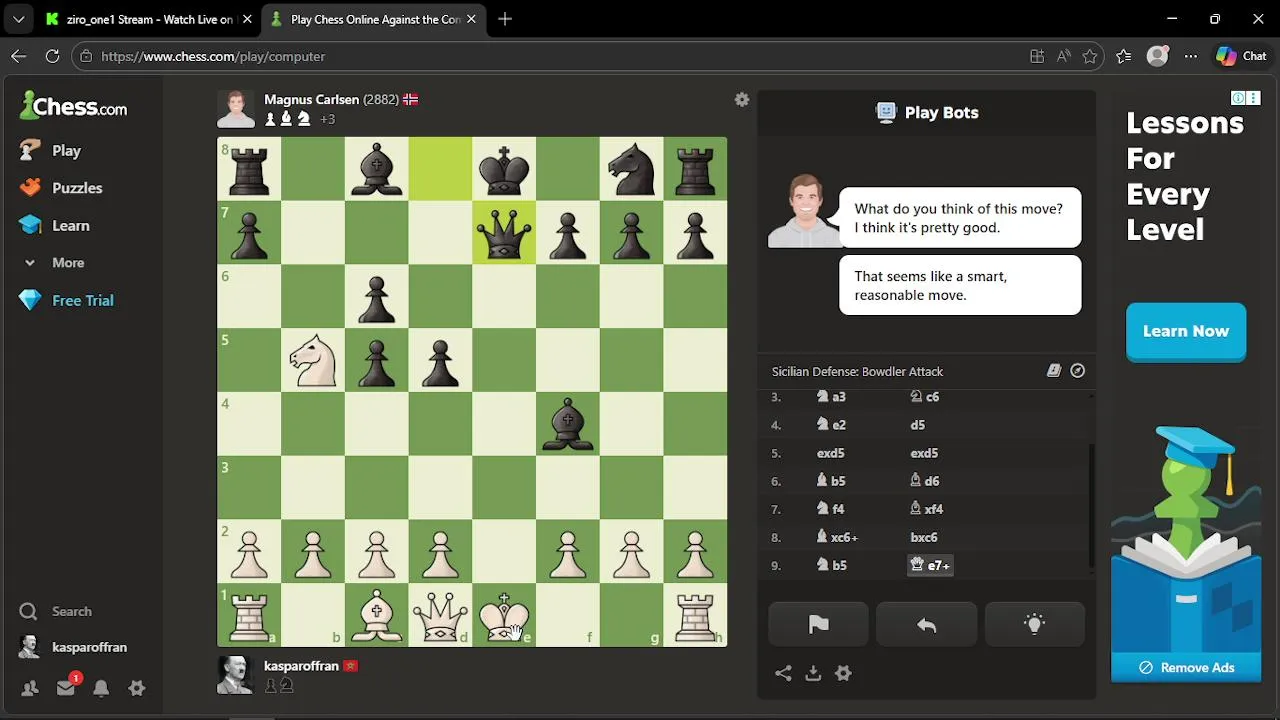The image size is (1280, 720).
Task: Click the analysis compass icon
Action: point(1078,371)
